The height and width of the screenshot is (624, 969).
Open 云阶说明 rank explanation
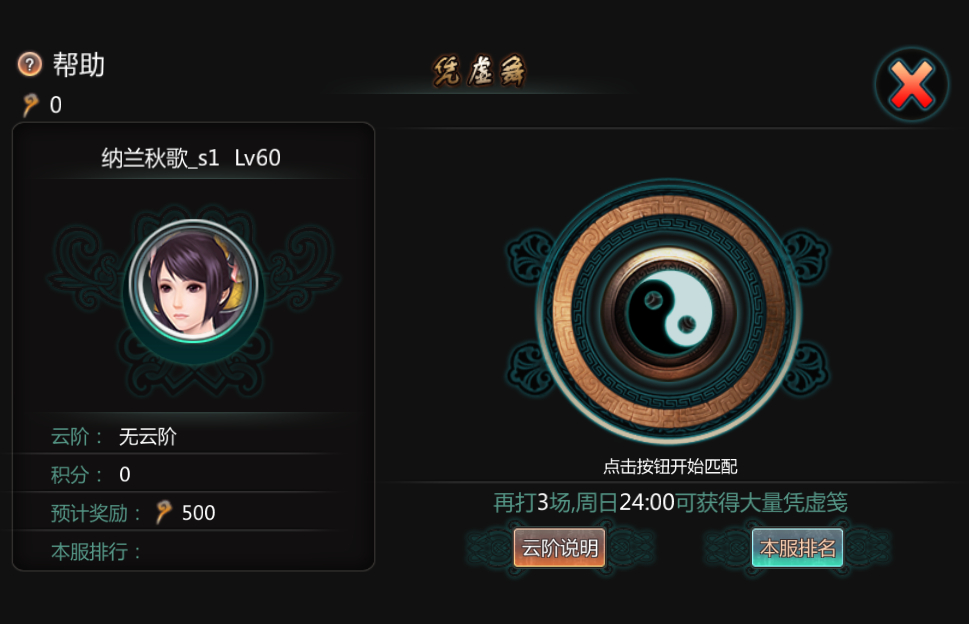[x=559, y=547]
